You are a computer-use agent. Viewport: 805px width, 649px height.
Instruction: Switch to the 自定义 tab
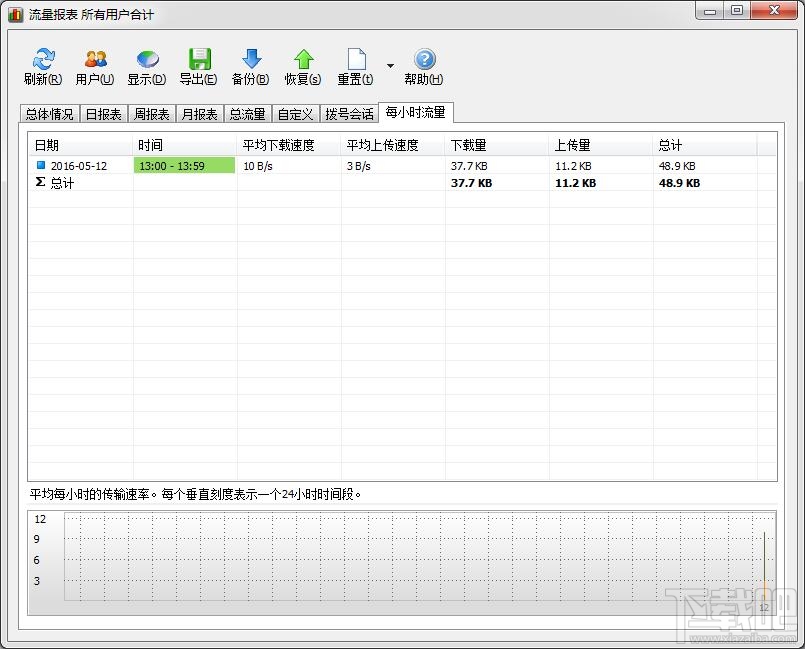pyautogui.click(x=295, y=113)
